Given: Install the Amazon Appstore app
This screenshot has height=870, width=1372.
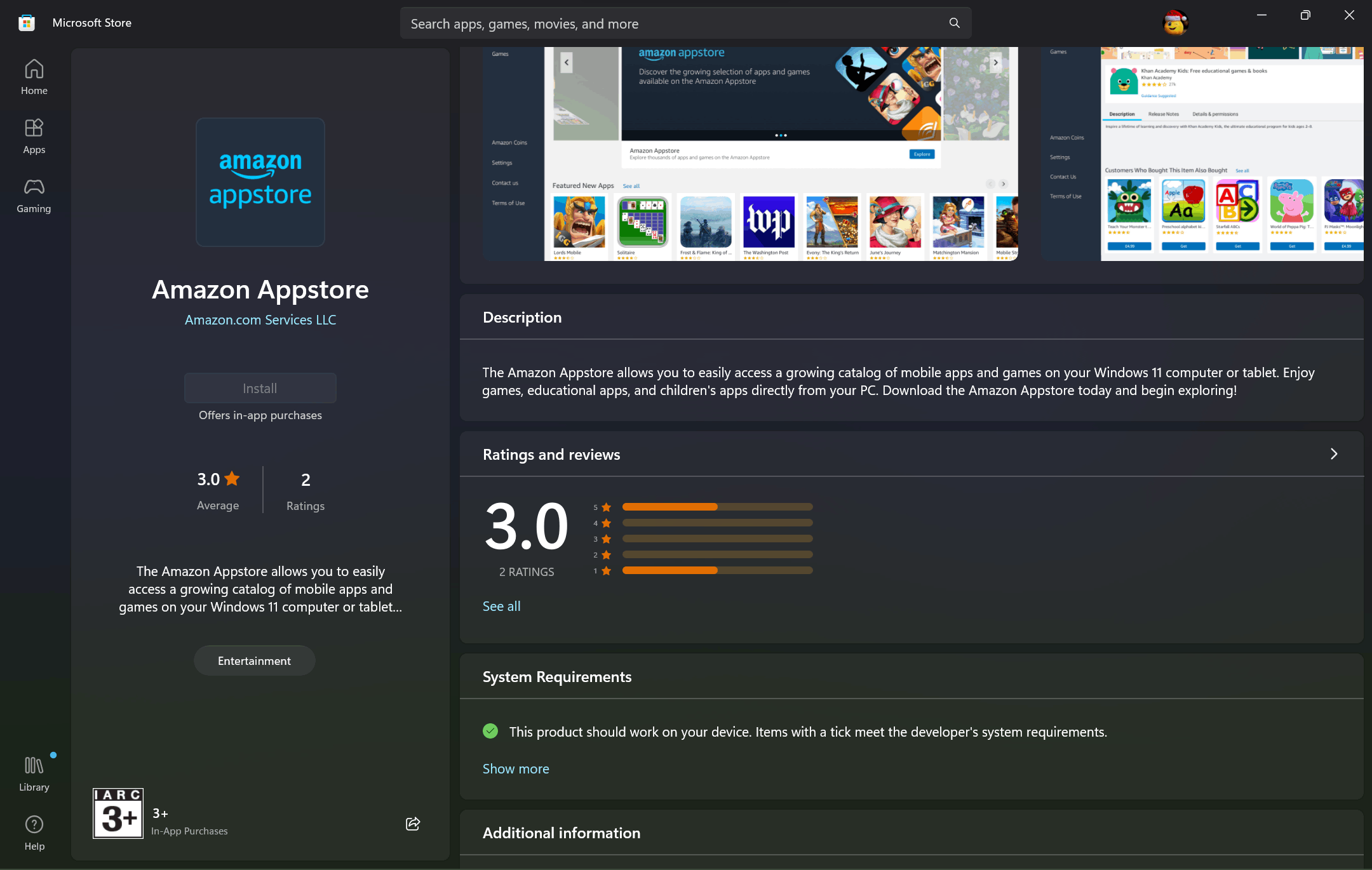Looking at the screenshot, I should point(260,388).
